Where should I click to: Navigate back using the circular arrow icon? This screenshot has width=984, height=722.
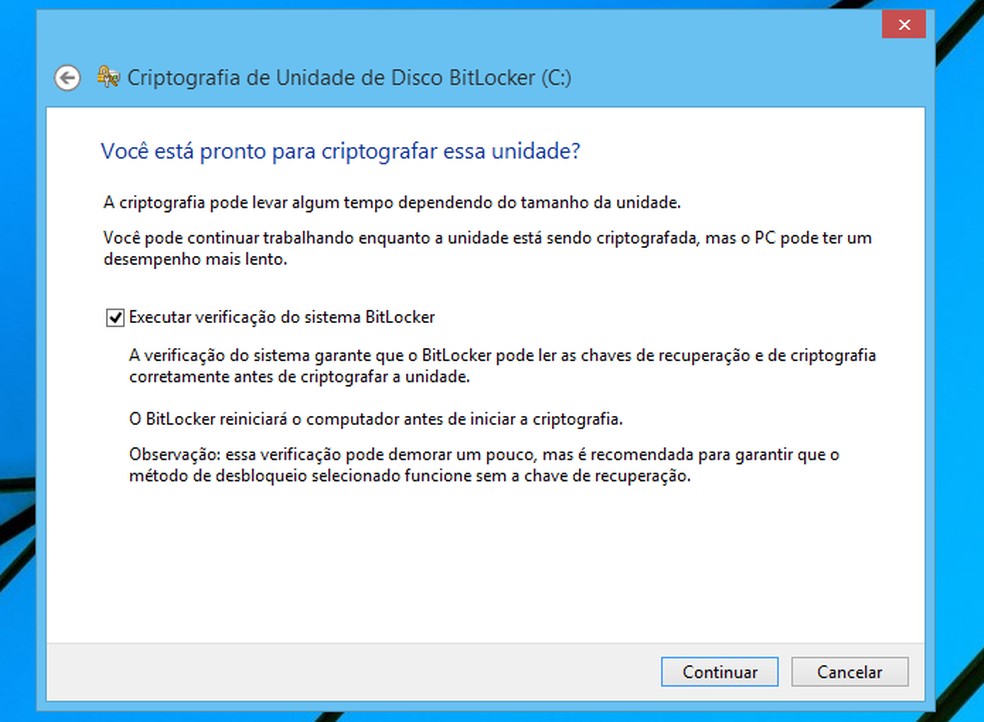66,77
